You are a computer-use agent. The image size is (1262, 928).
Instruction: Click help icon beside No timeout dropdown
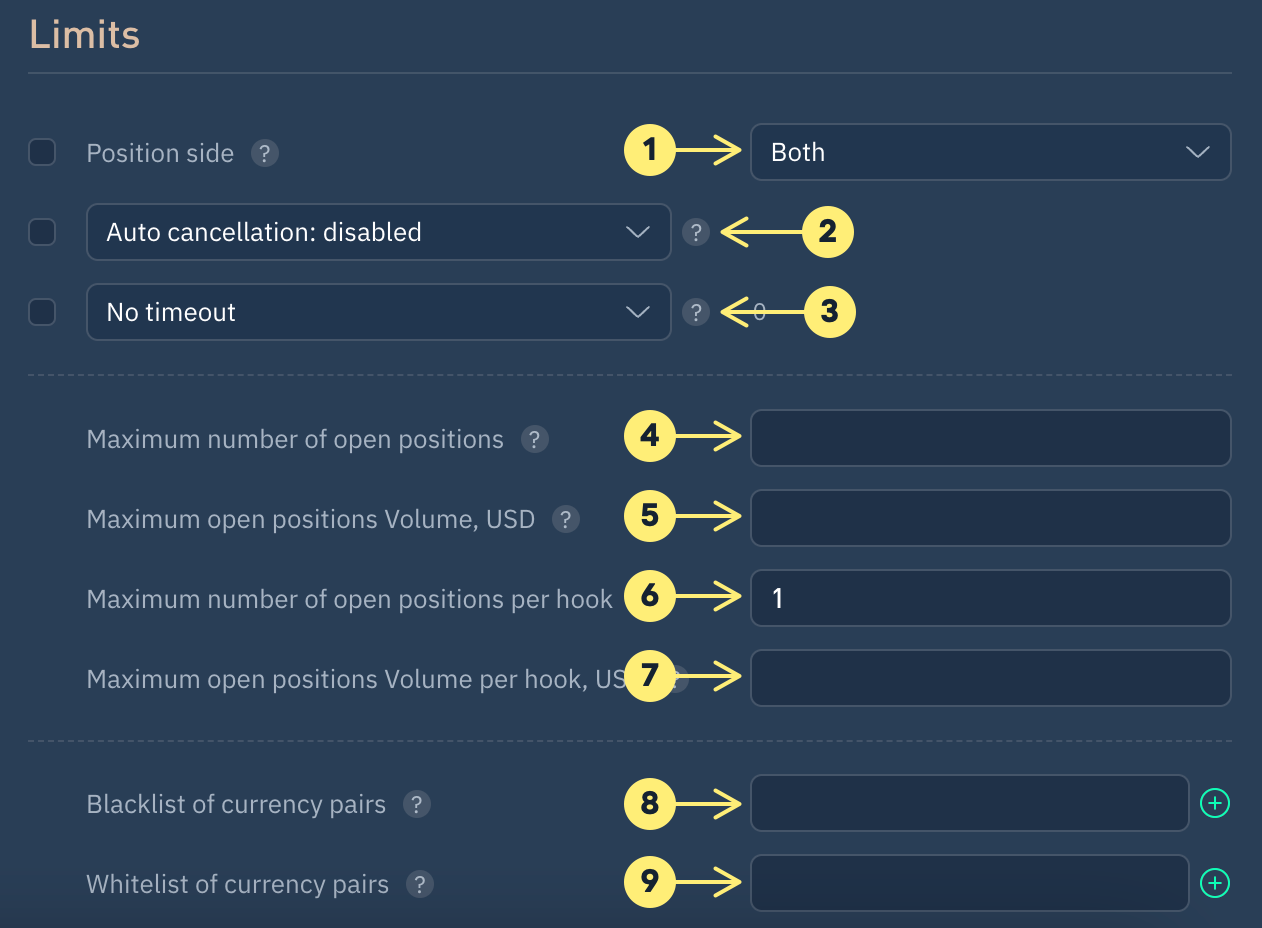pos(696,312)
